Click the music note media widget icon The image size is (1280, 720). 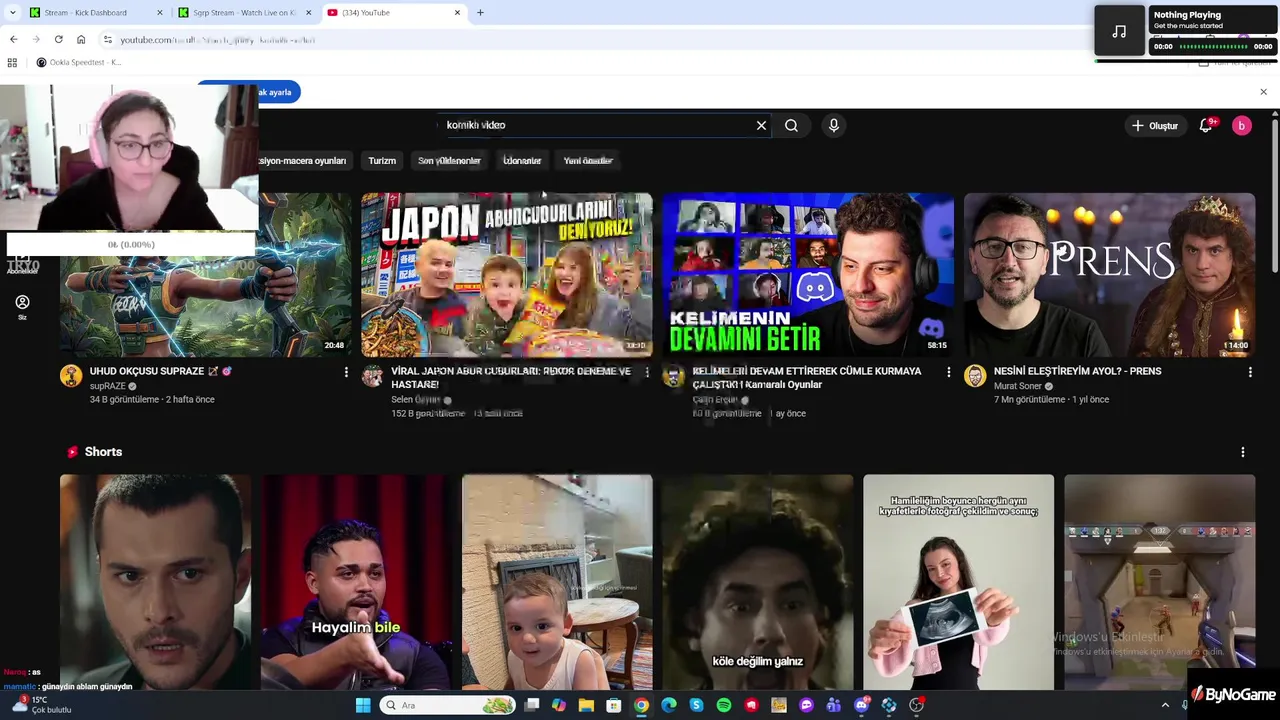(x=1120, y=31)
